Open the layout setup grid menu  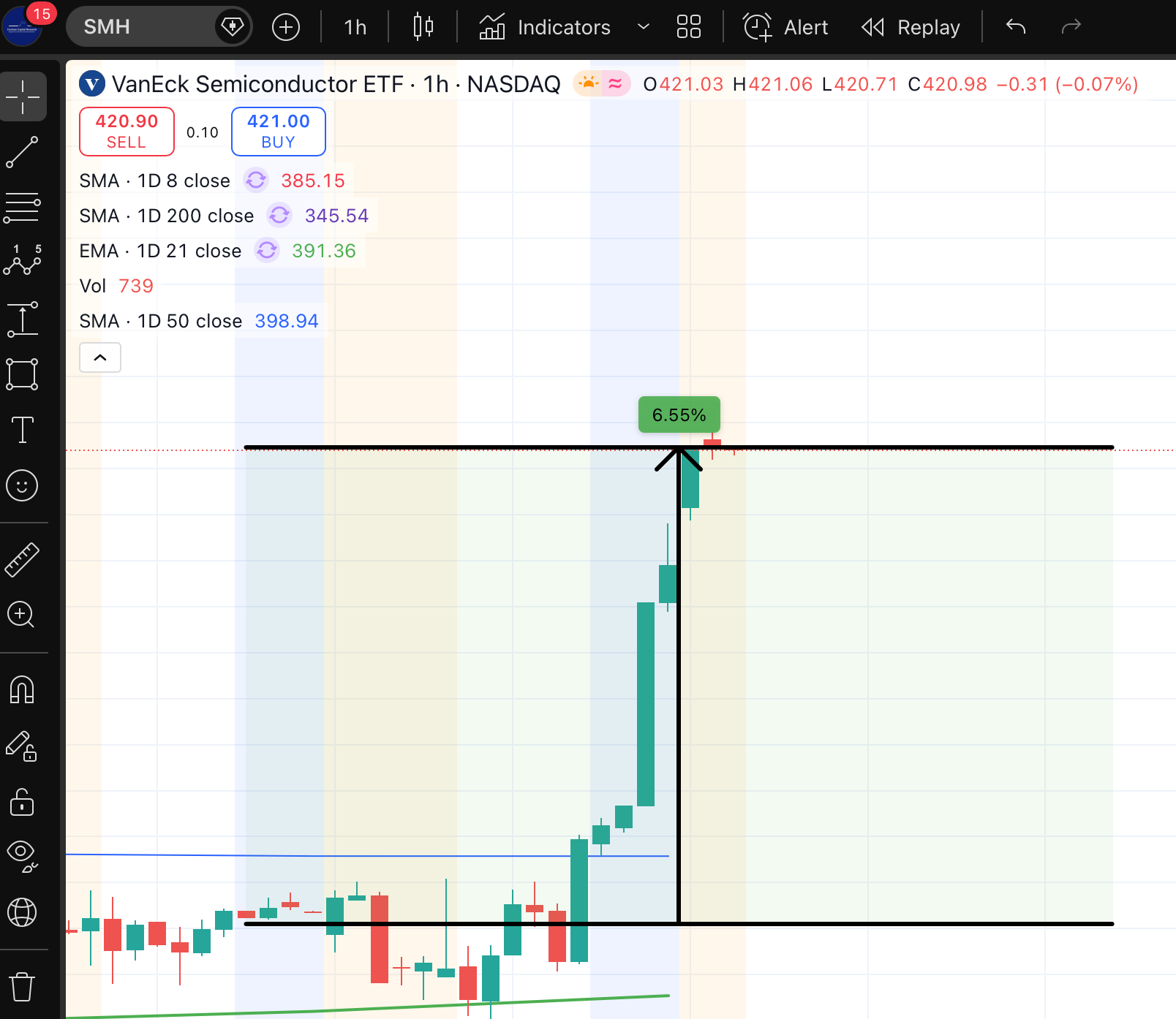[689, 27]
